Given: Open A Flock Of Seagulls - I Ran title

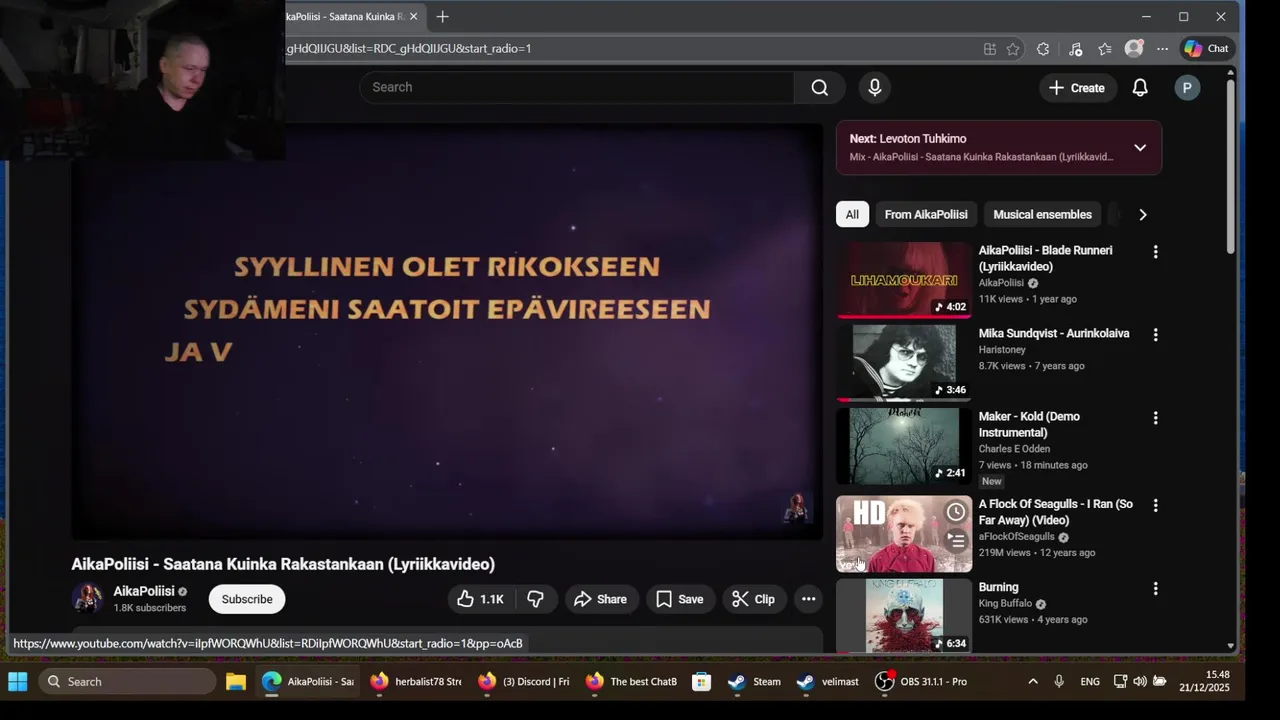Looking at the screenshot, I should point(1055,512).
